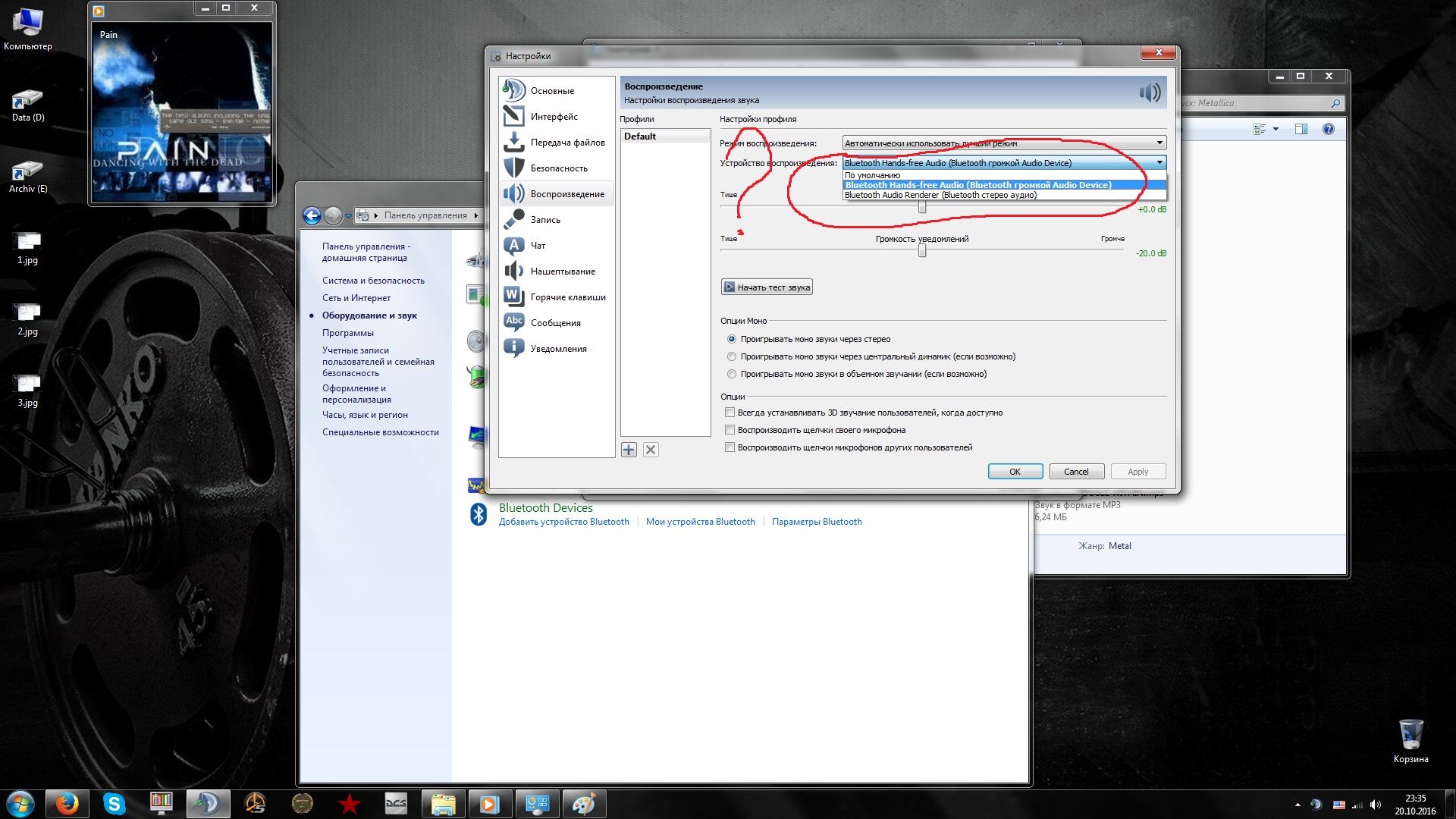Click TeamSpeak taskbar button
This screenshot has width=1456, height=819.
point(208,804)
